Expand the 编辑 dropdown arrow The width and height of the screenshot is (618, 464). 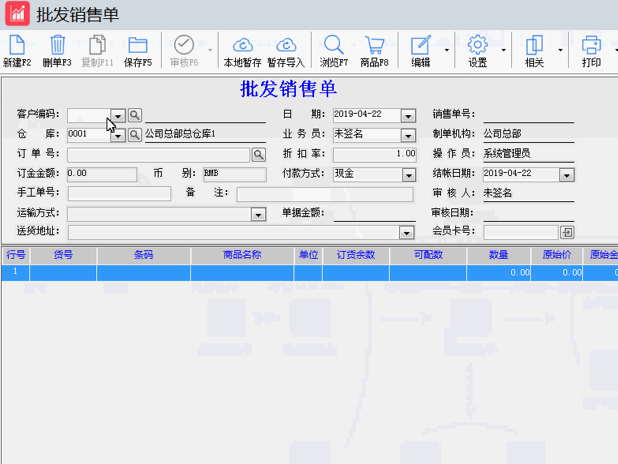pyautogui.click(x=447, y=50)
